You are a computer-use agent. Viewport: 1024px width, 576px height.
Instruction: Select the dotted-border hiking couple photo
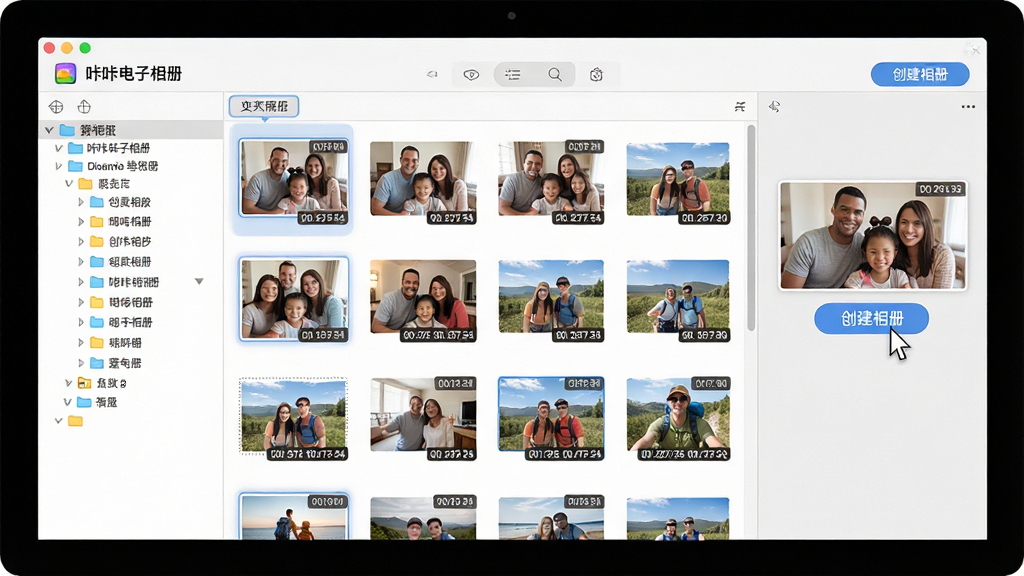point(293,416)
